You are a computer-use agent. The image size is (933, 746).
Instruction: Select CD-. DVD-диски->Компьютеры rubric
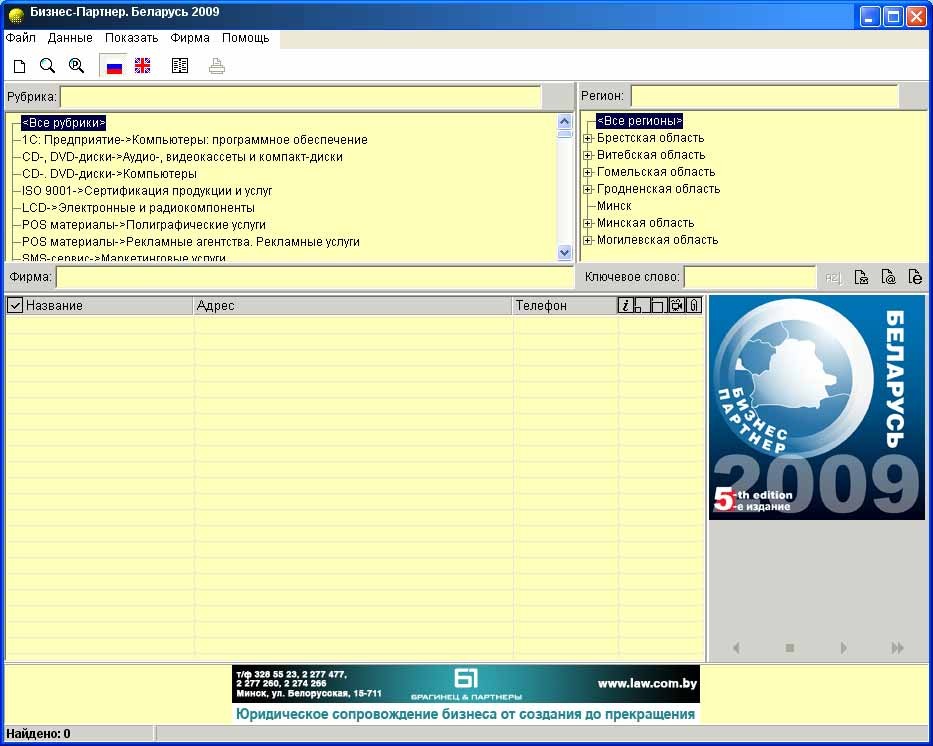[x=109, y=174]
